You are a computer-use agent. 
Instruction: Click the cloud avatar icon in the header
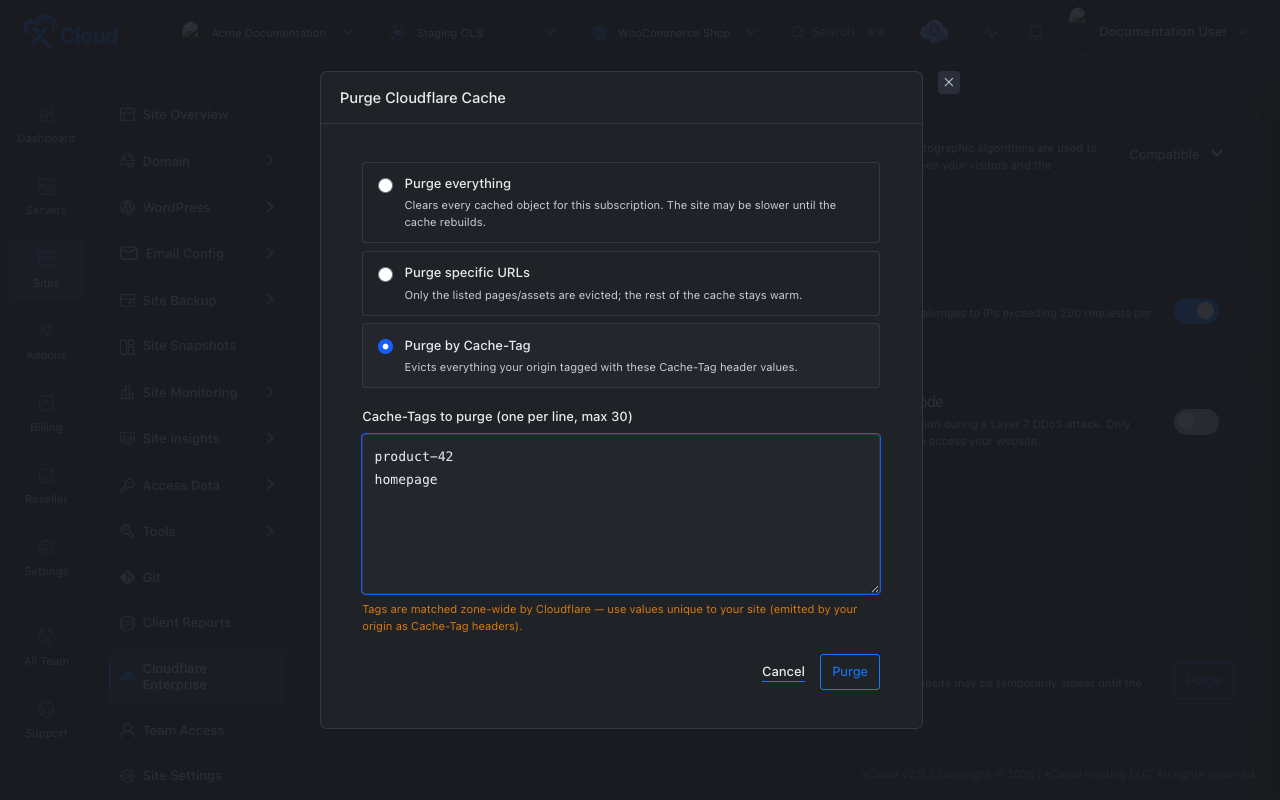(x=934, y=32)
